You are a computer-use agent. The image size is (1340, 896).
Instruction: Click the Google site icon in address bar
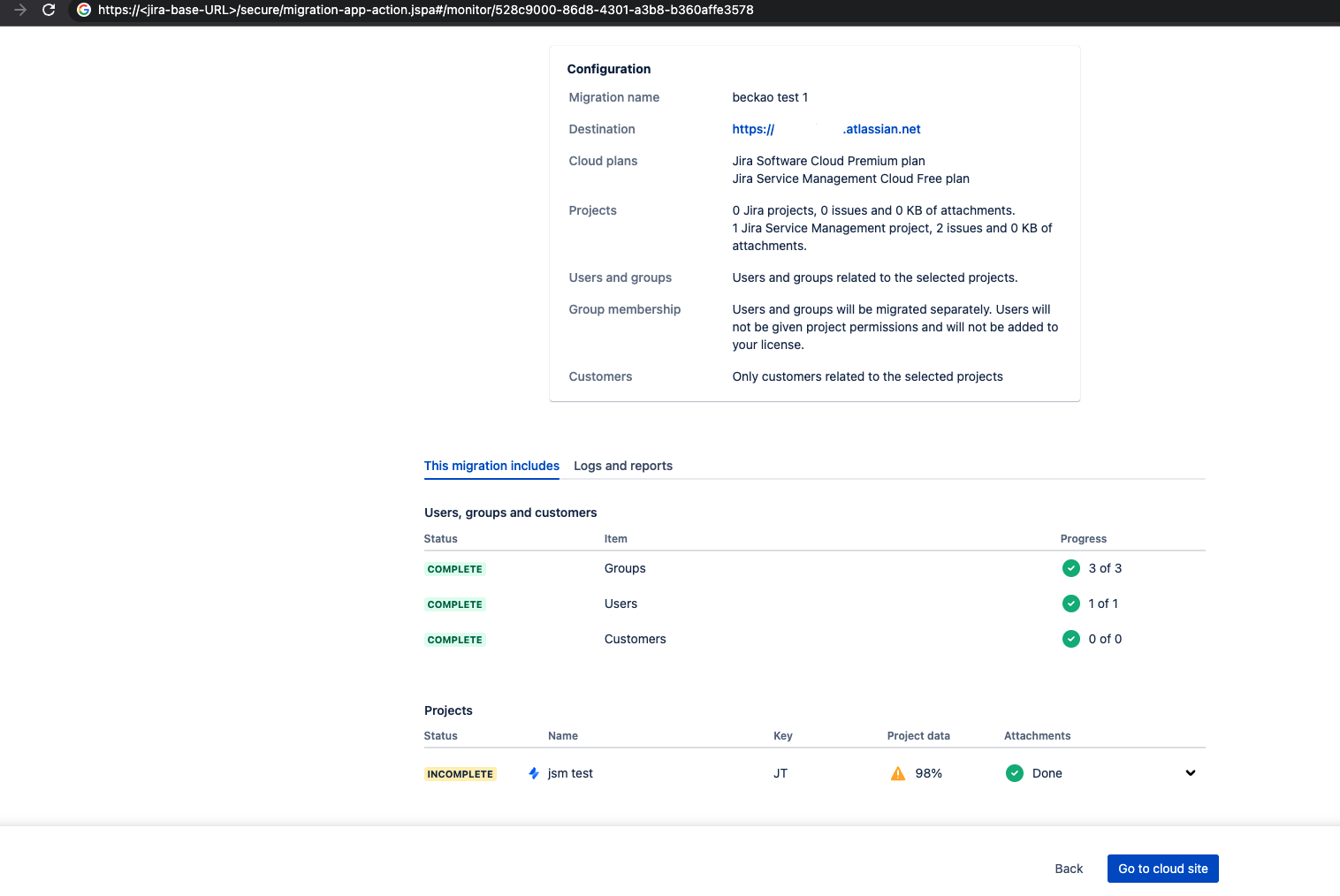[x=84, y=10]
